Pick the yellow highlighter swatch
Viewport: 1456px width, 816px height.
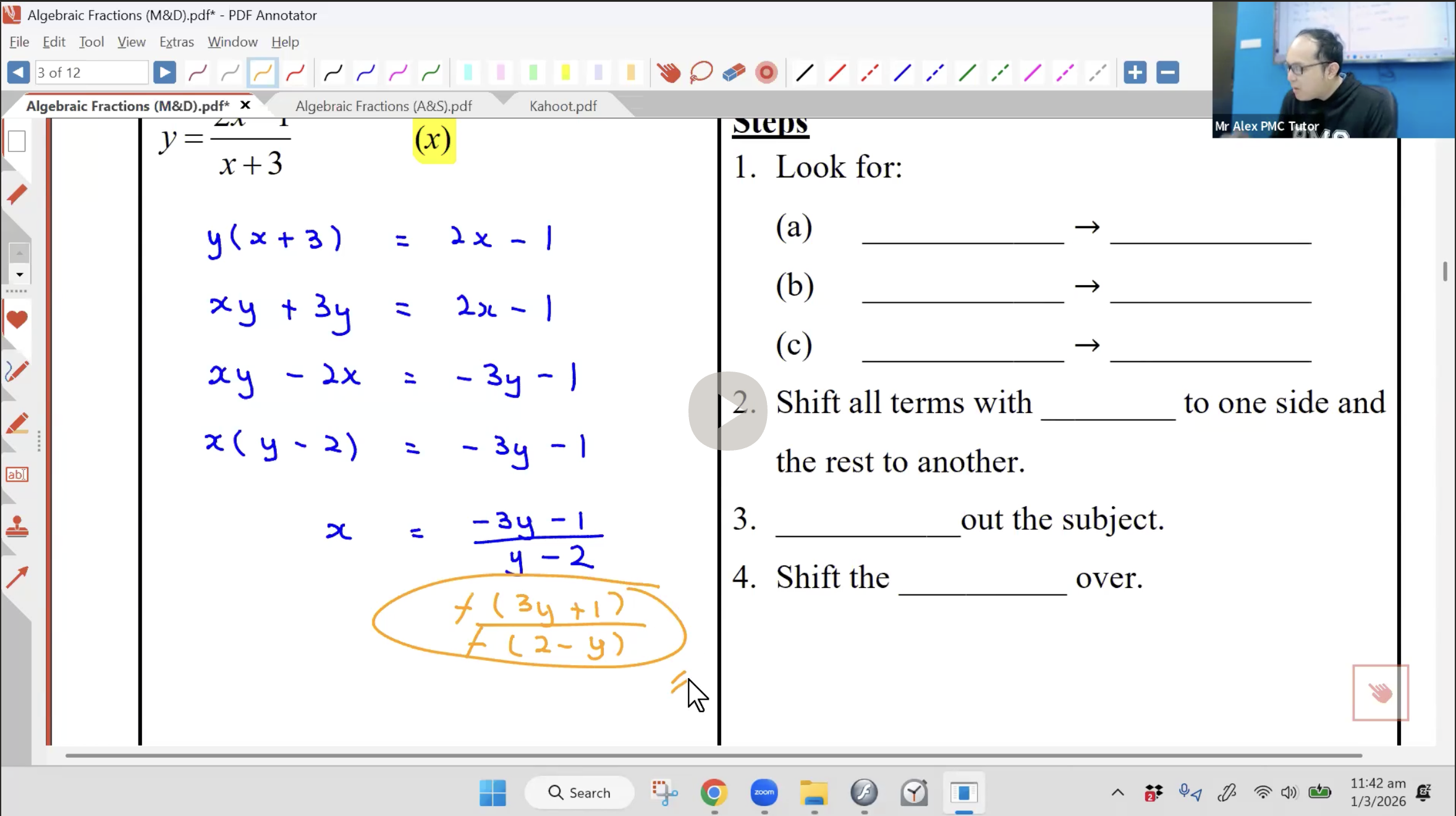pos(565,73)
